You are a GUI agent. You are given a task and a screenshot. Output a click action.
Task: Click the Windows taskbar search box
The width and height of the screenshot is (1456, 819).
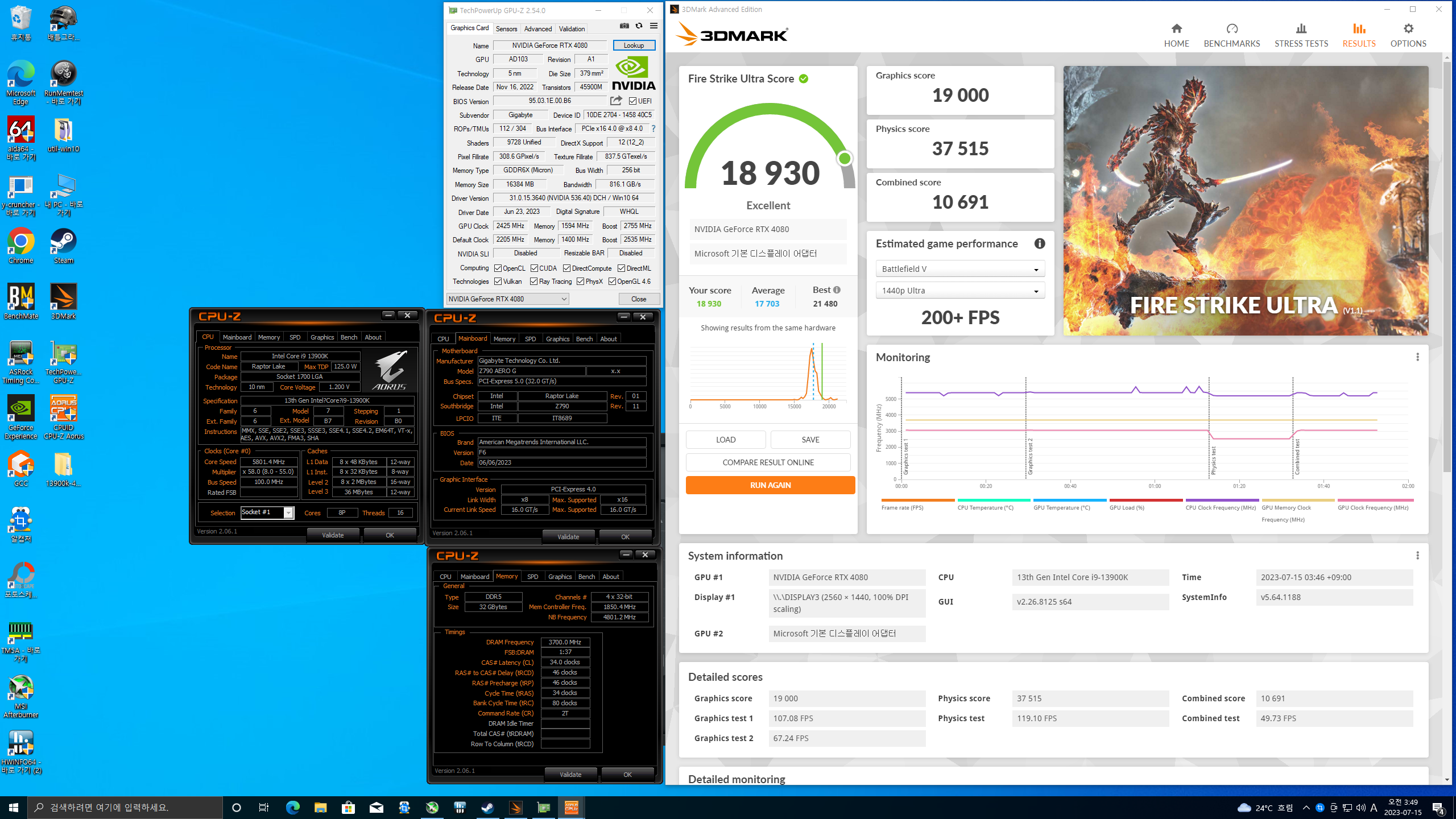click(125, 808)
